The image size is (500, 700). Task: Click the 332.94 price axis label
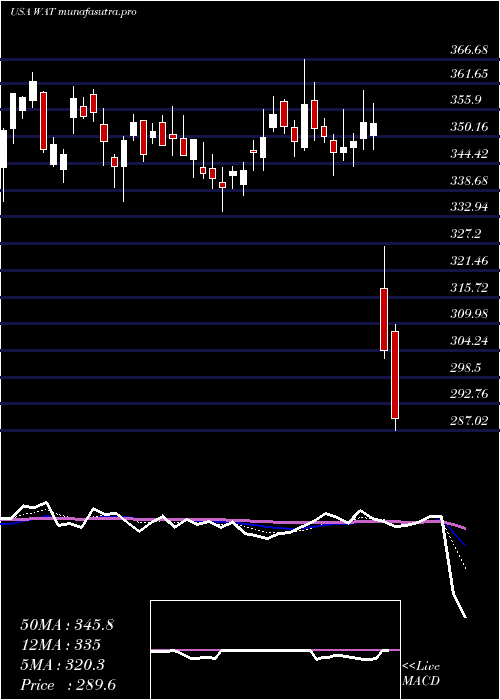468,207
